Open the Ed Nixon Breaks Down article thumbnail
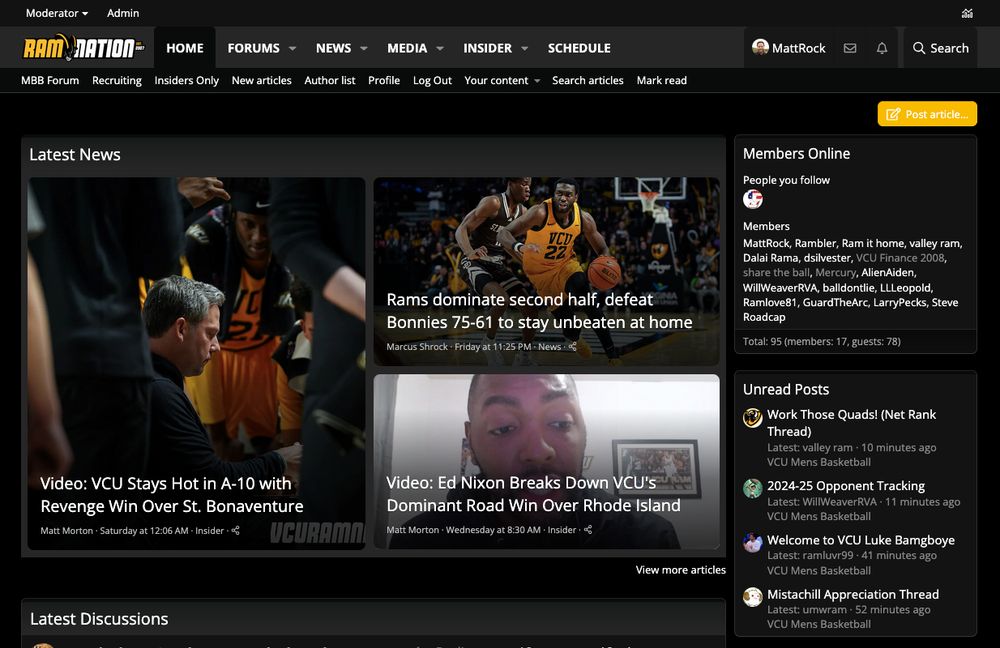The height and width of the screenshot is (648, 1000). (x=547, y=462)
